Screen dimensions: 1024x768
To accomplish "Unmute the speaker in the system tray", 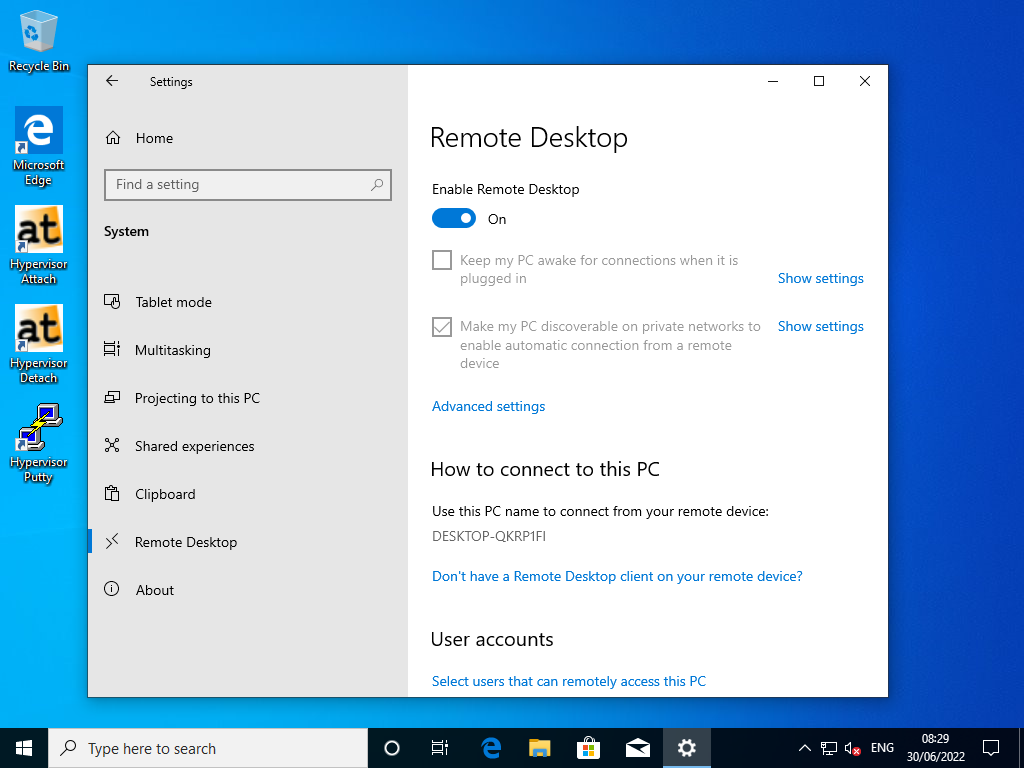I will [851, 747].
